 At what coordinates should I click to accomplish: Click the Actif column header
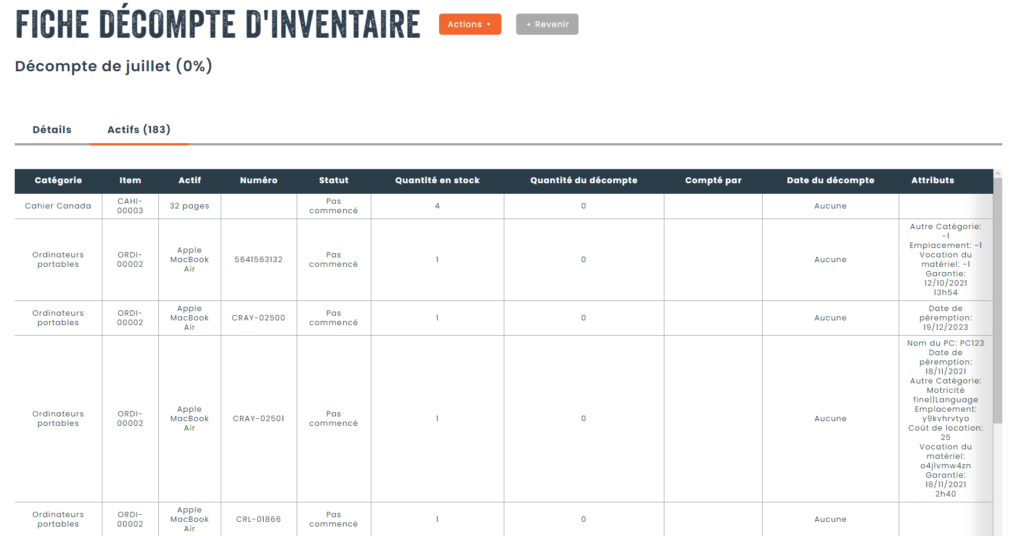click(x=189, y=181)
